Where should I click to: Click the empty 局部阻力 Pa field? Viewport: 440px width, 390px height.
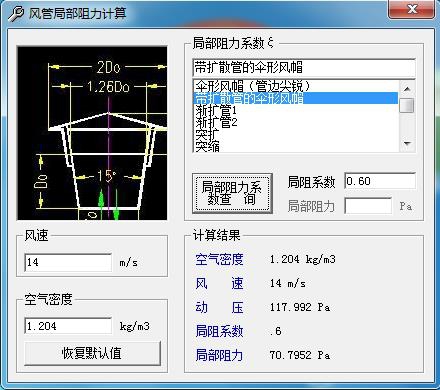(368, 206)
